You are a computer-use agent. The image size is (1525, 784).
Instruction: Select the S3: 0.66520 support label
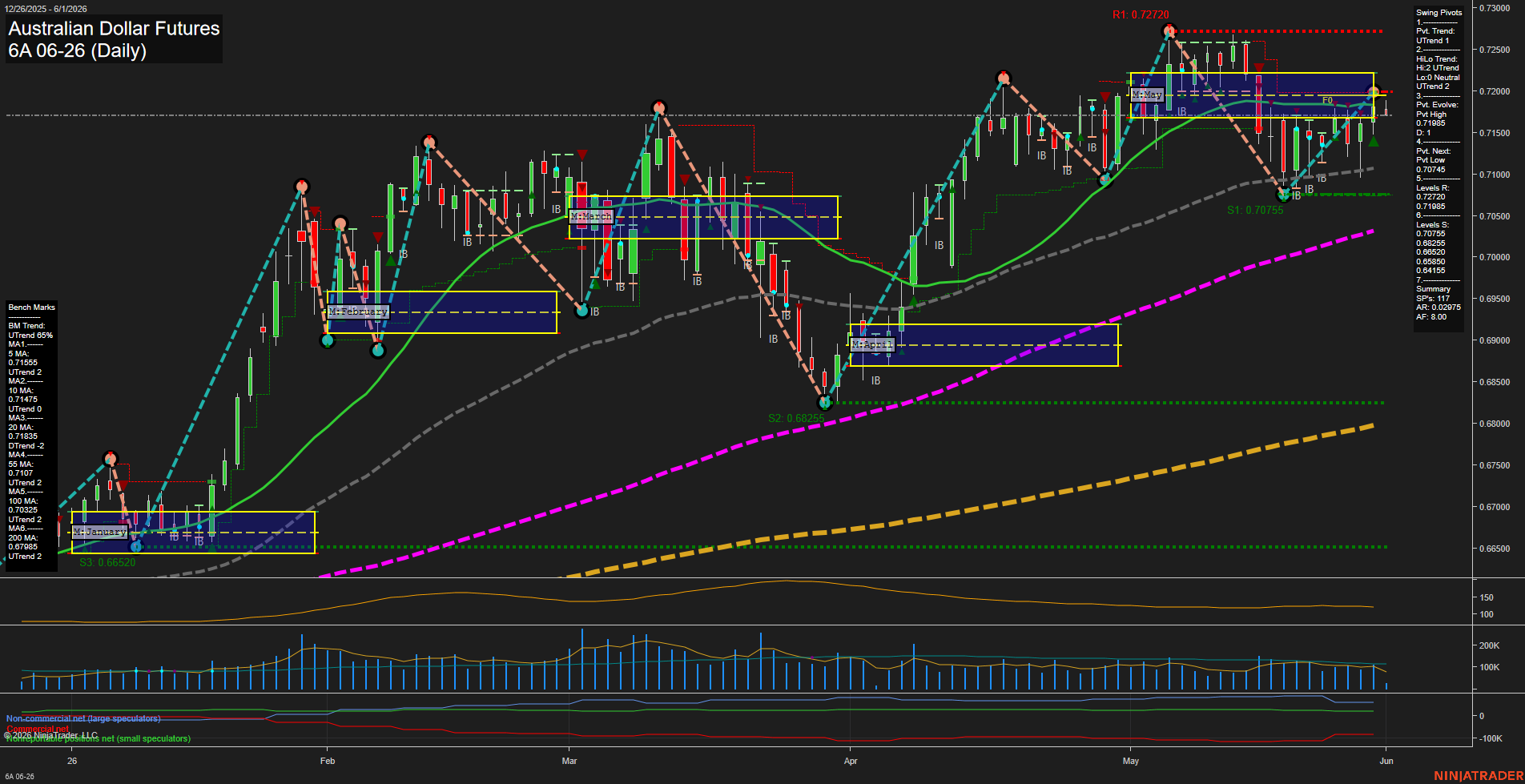click(x=107, y=563)
